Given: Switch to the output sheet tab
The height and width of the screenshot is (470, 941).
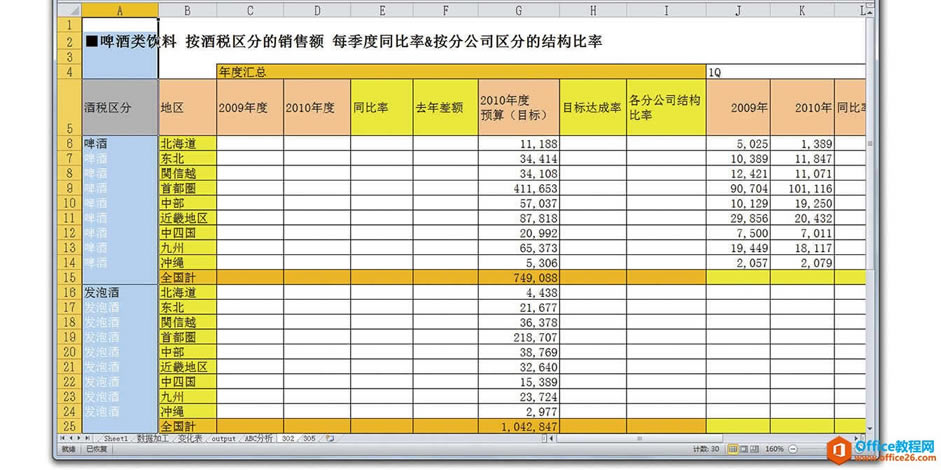Looking at the screenshot, I should (223, 439).
